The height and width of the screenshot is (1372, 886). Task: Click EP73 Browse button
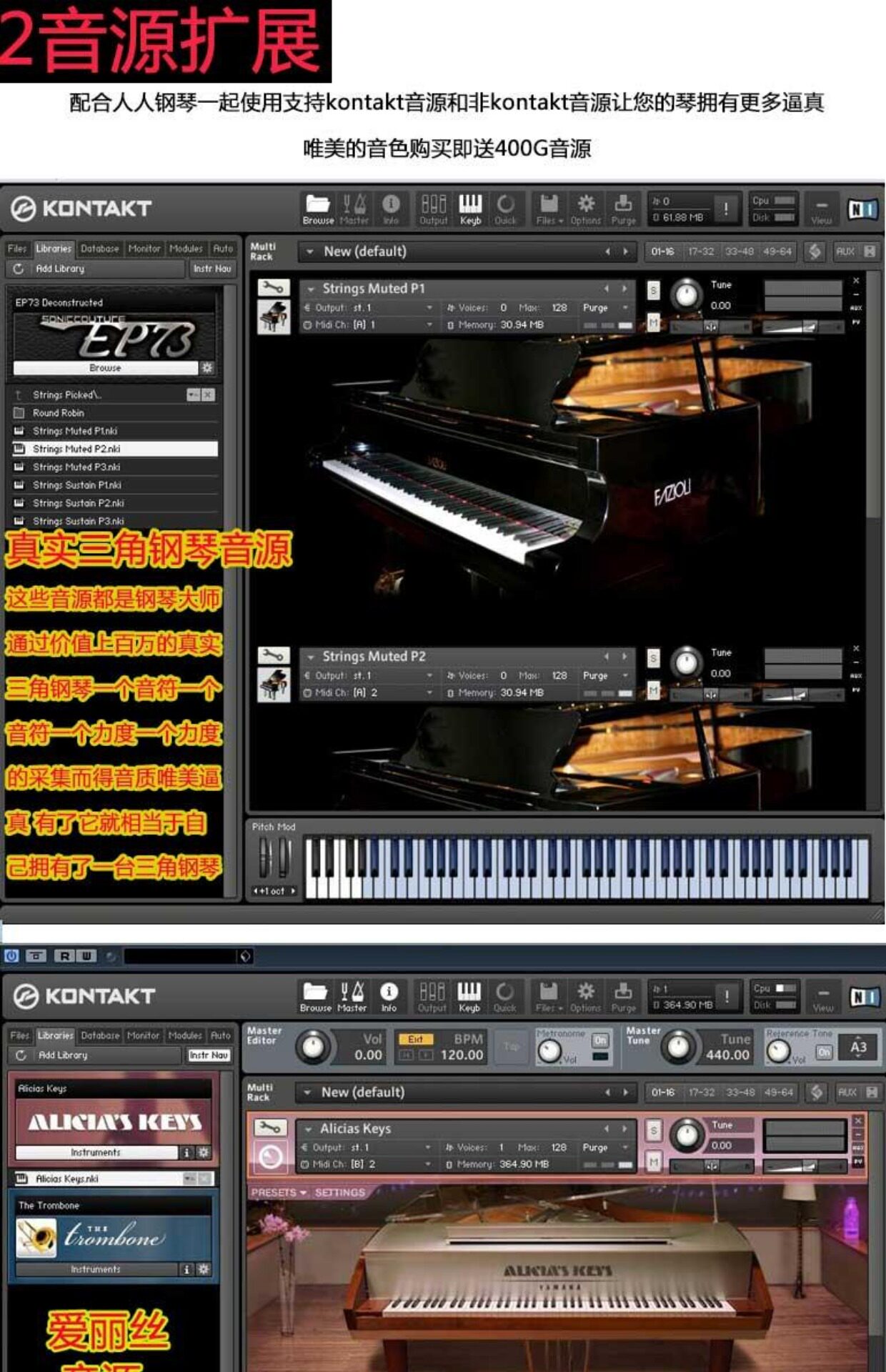[105, 367]
